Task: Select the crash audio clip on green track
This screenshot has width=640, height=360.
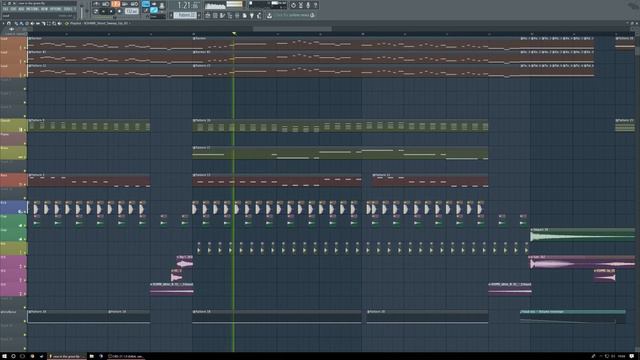Action: point(582,235)
